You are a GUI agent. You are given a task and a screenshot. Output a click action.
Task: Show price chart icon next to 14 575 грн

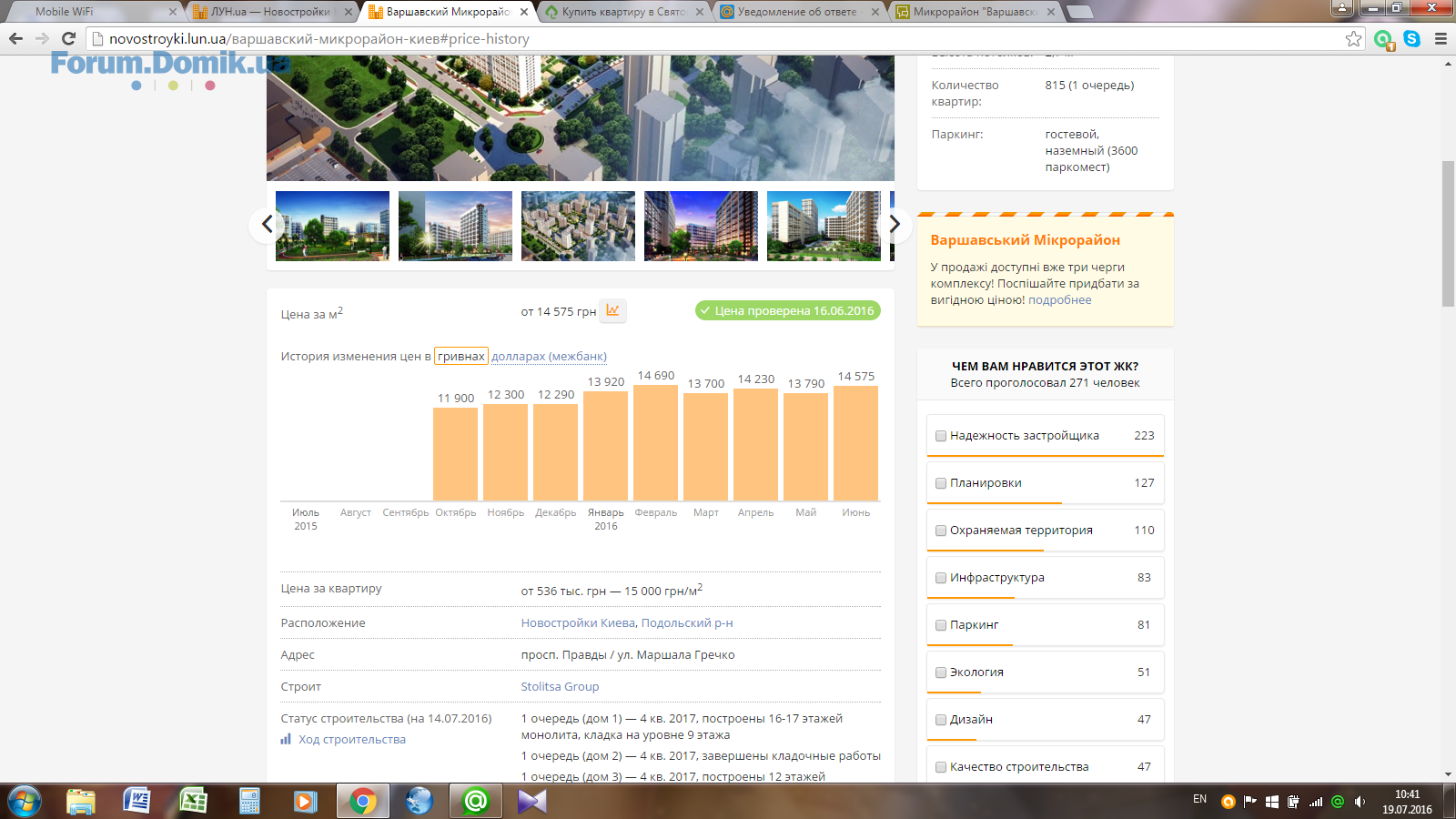click(x=613, y=310)
